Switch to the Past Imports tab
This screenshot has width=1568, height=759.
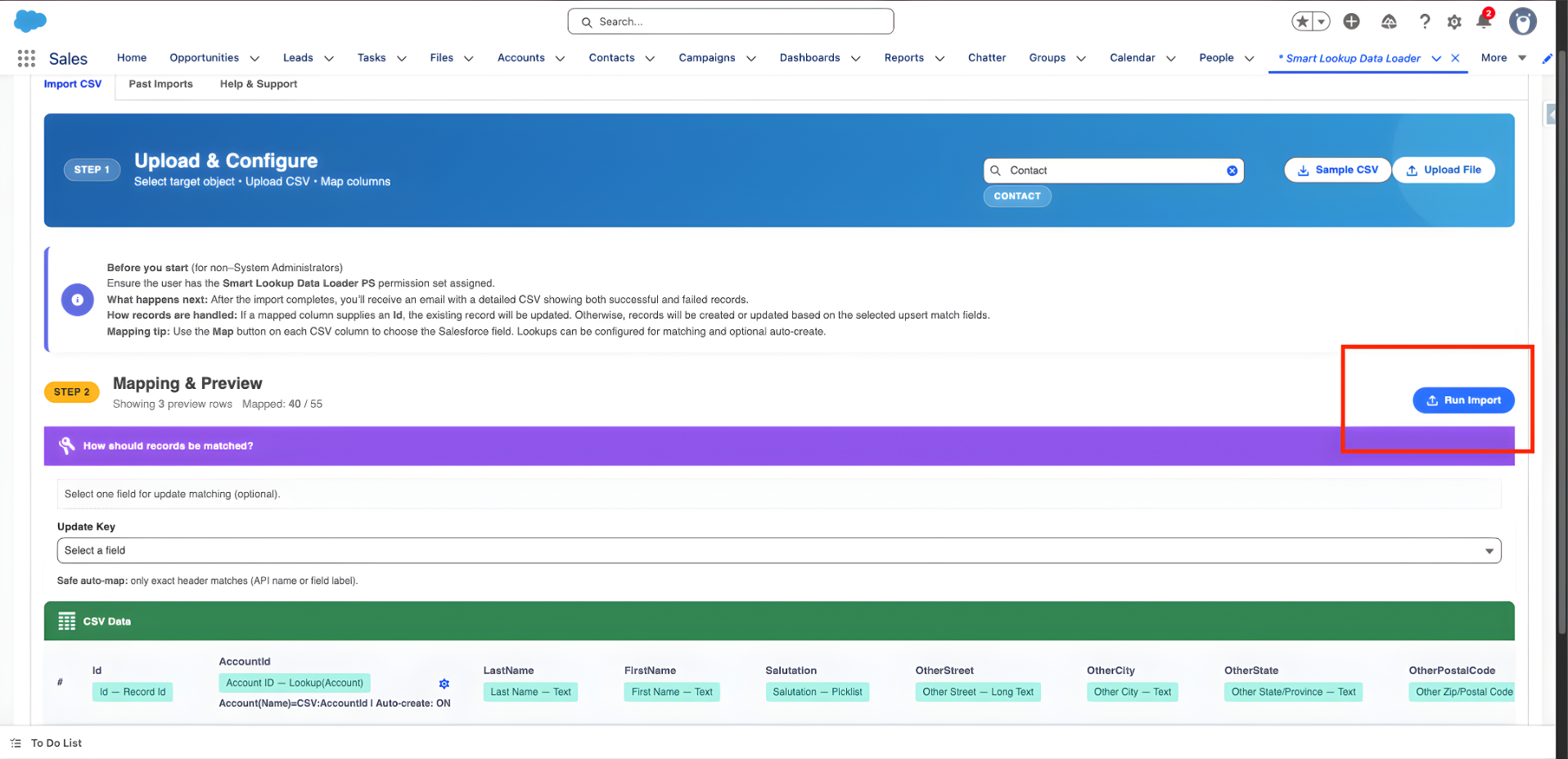pyautogui.click(x=160, y=84)
